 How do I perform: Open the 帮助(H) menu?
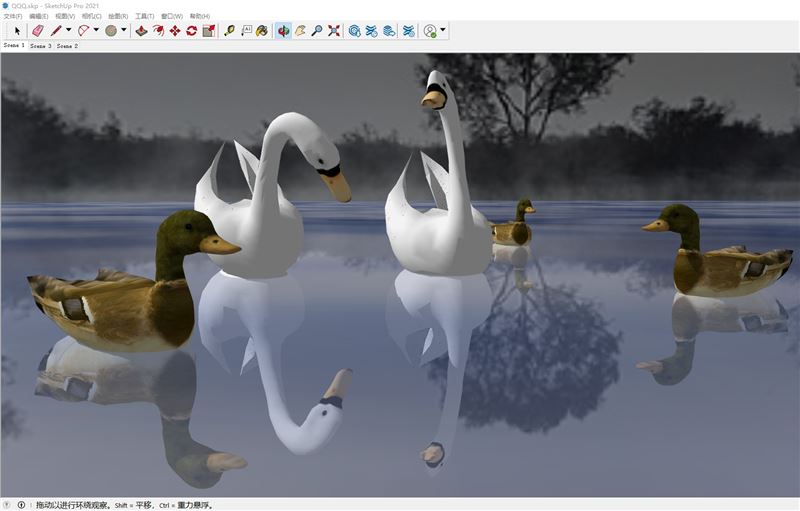point(199,16)
